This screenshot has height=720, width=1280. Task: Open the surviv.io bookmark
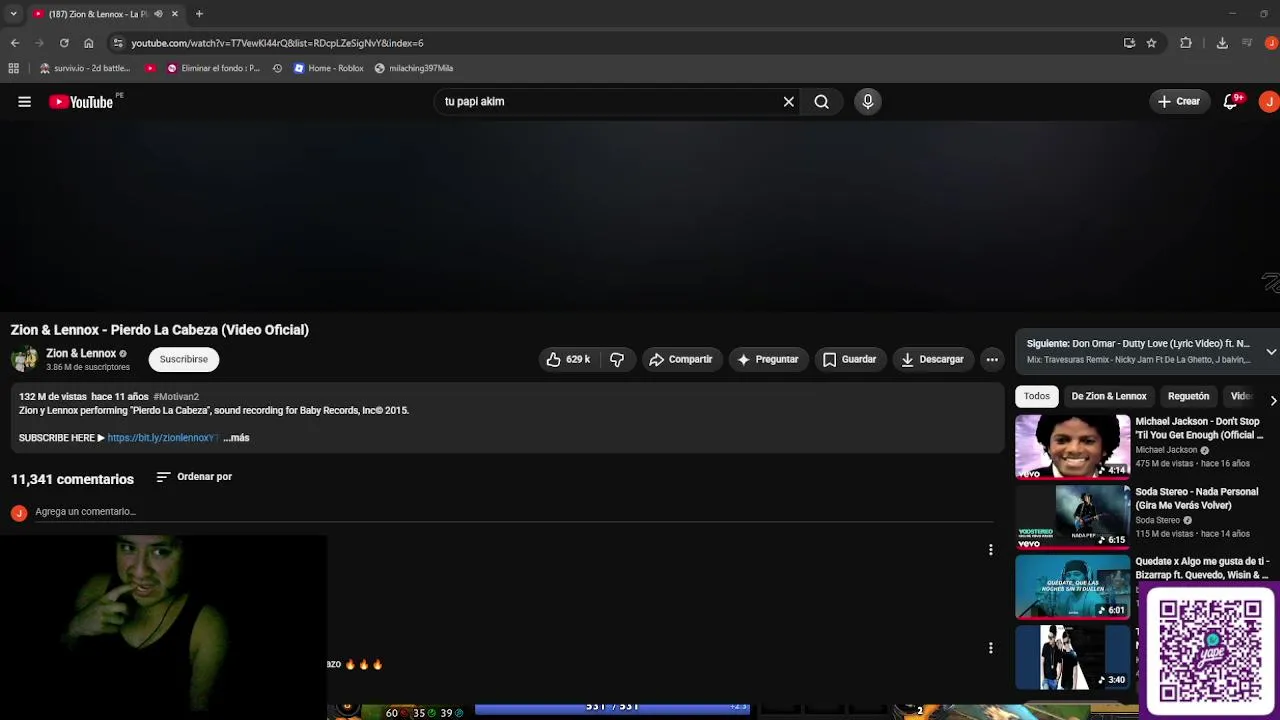[x=85, y=68]
